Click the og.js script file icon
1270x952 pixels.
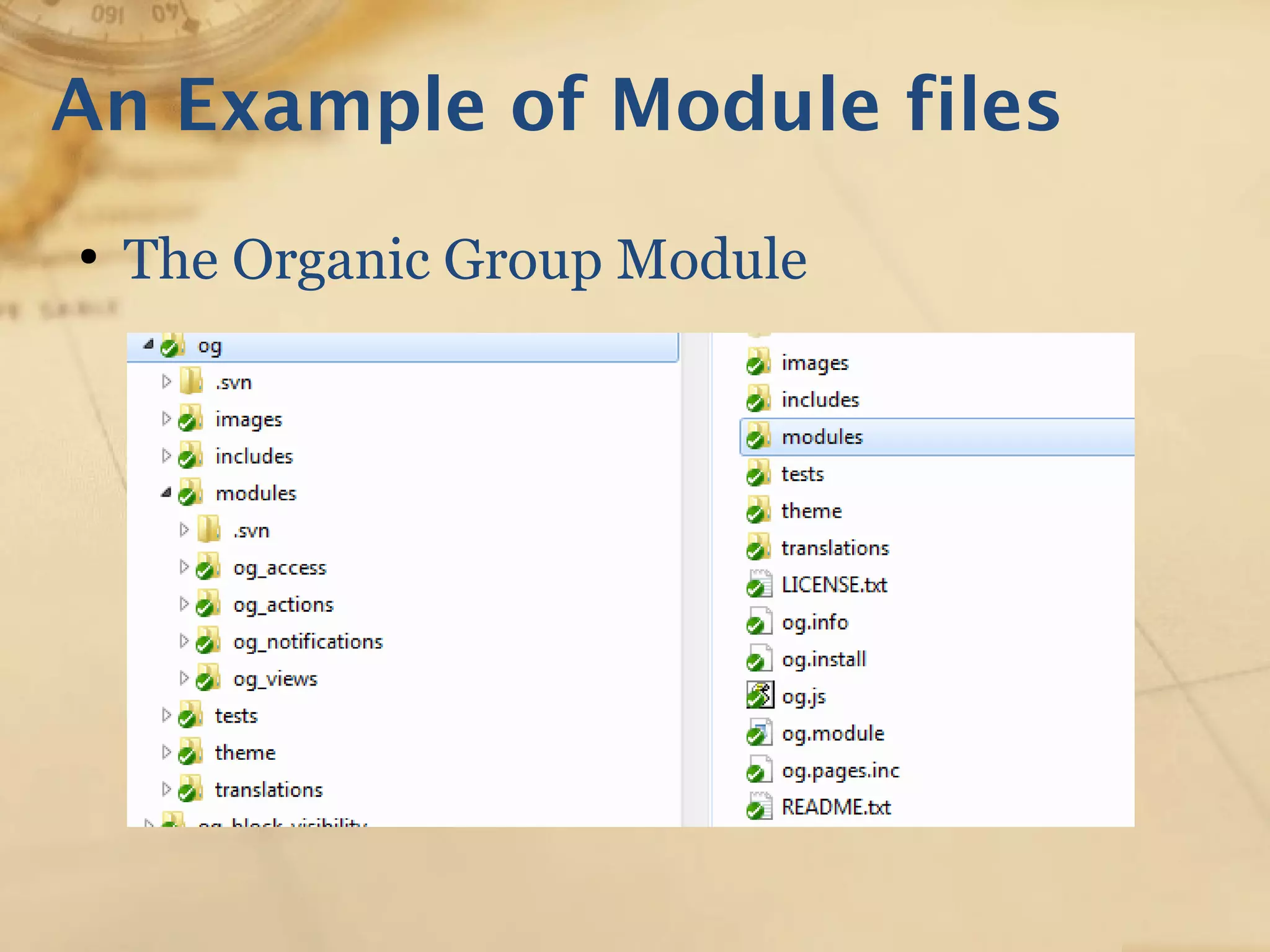(760, 695)
